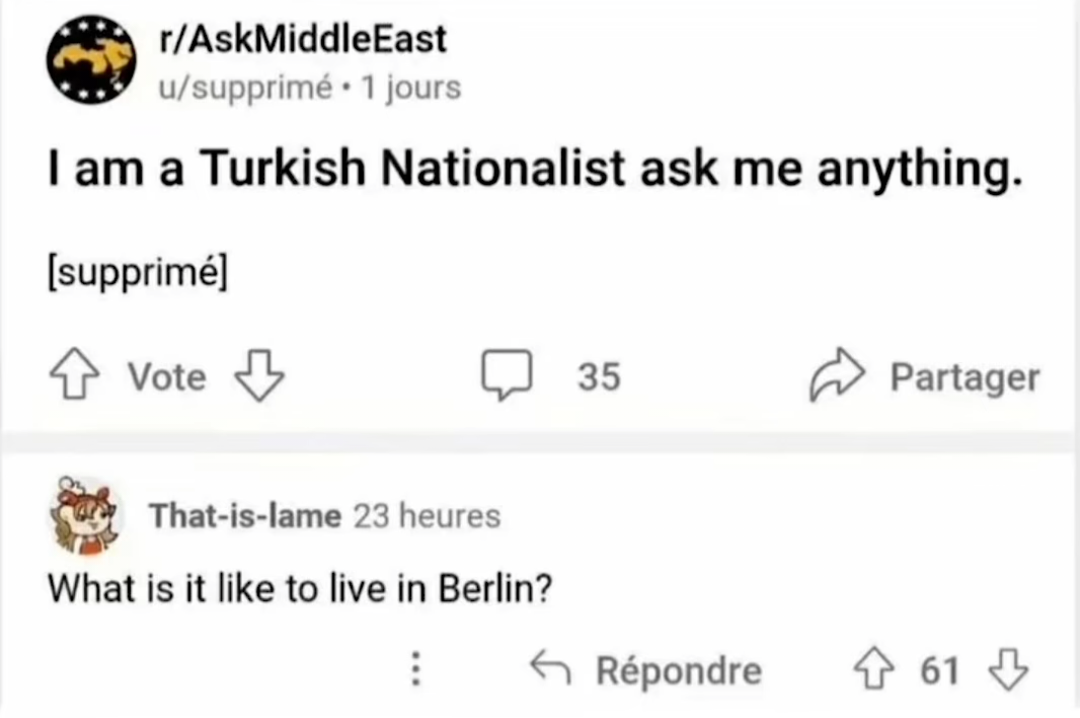Image resolution: width=1080 pixels, height=718 pixels.
Task: Open the post comments via speech bubble icon
Action: (507, 375)
